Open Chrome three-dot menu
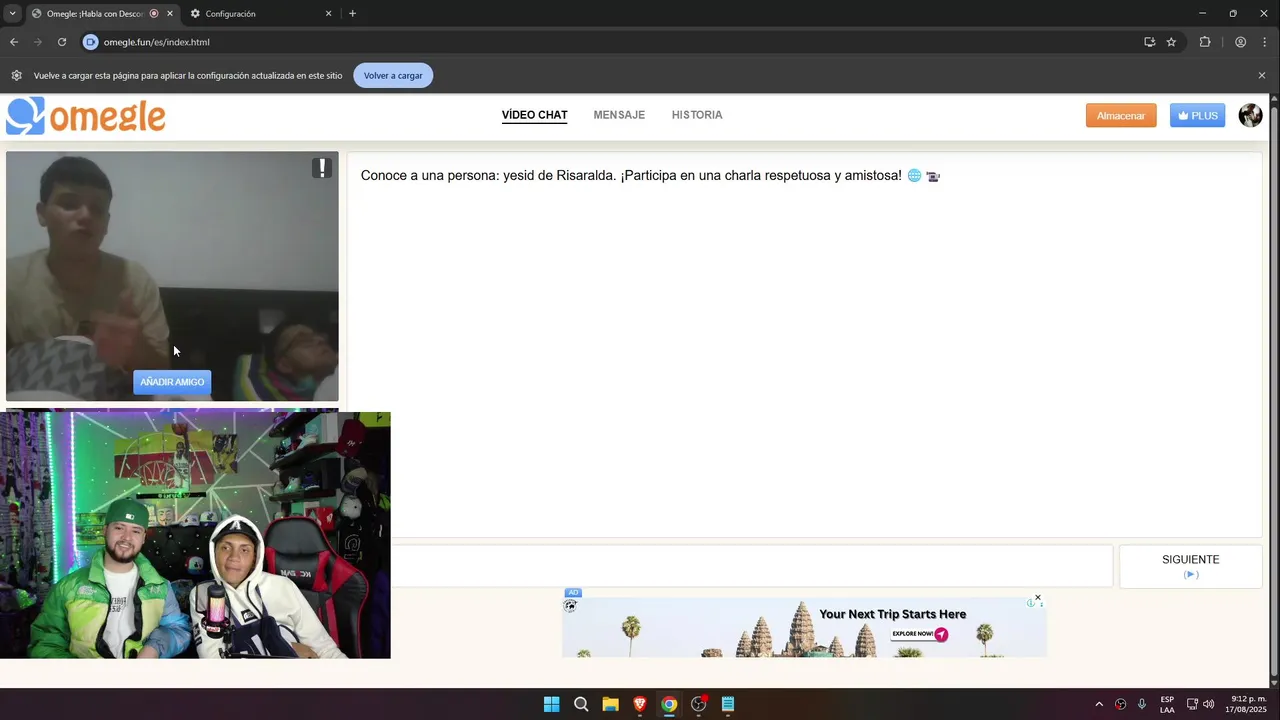Image resolution: width=1280 pixels, height=720 pixels. [x=1265, y=42]
